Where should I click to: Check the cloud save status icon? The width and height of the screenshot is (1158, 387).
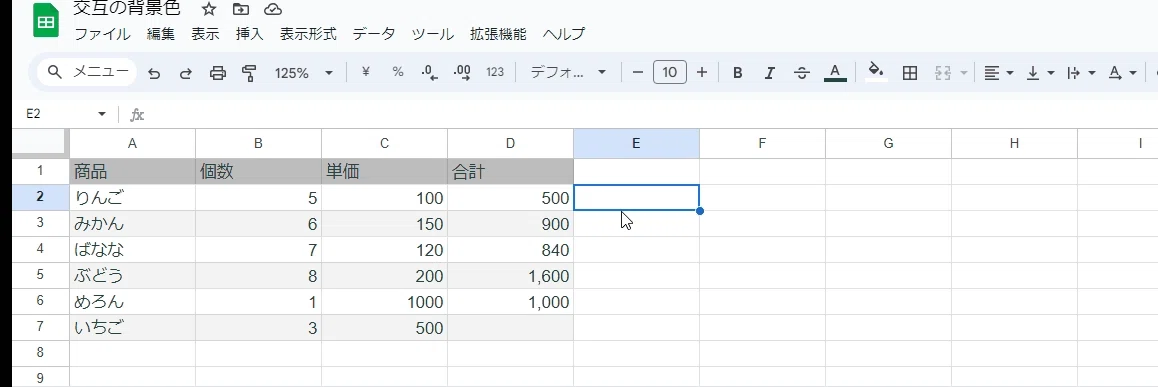(273, 9)
